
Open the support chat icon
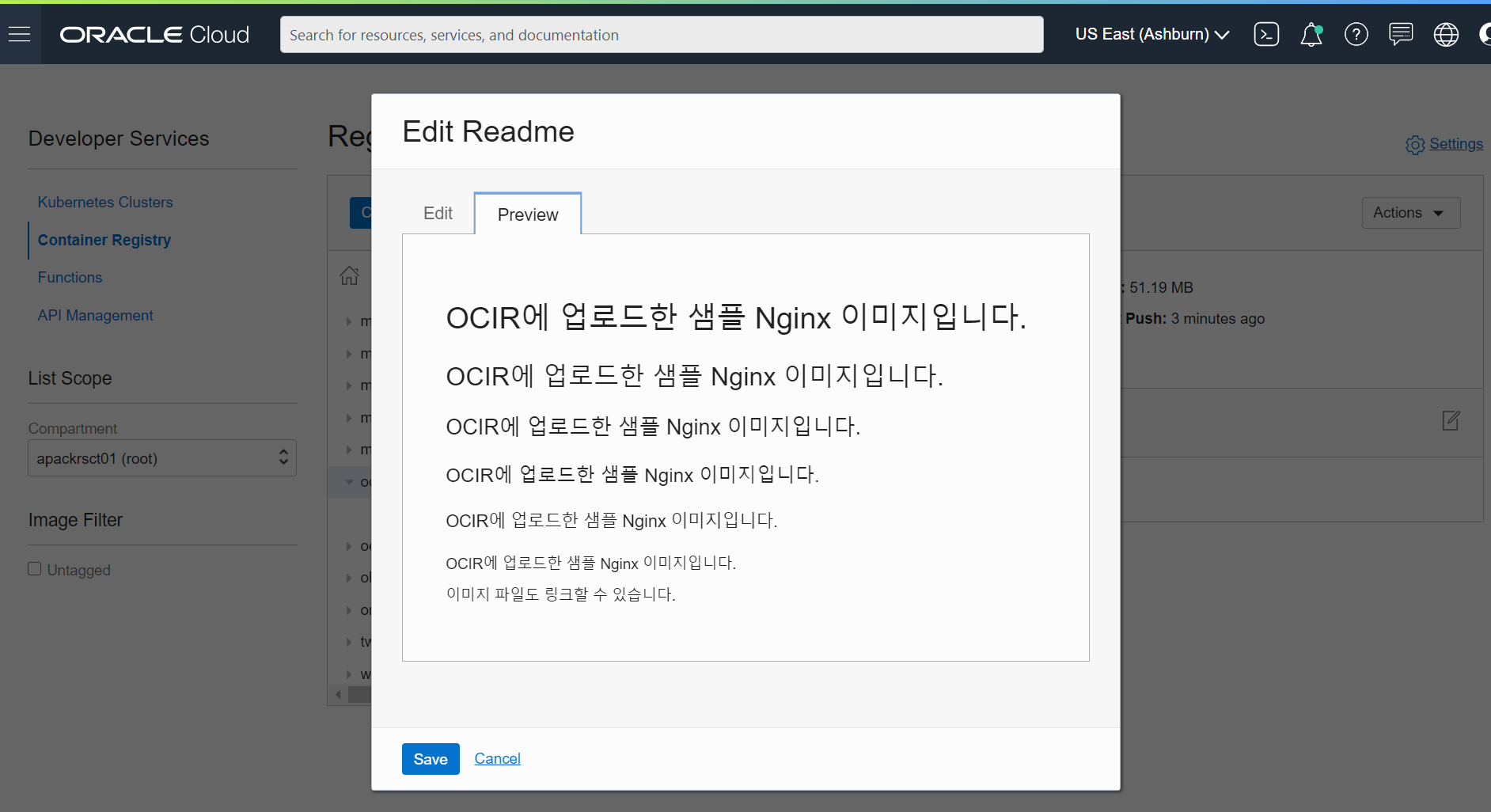pyautogui.click(x=1401, y=34)
